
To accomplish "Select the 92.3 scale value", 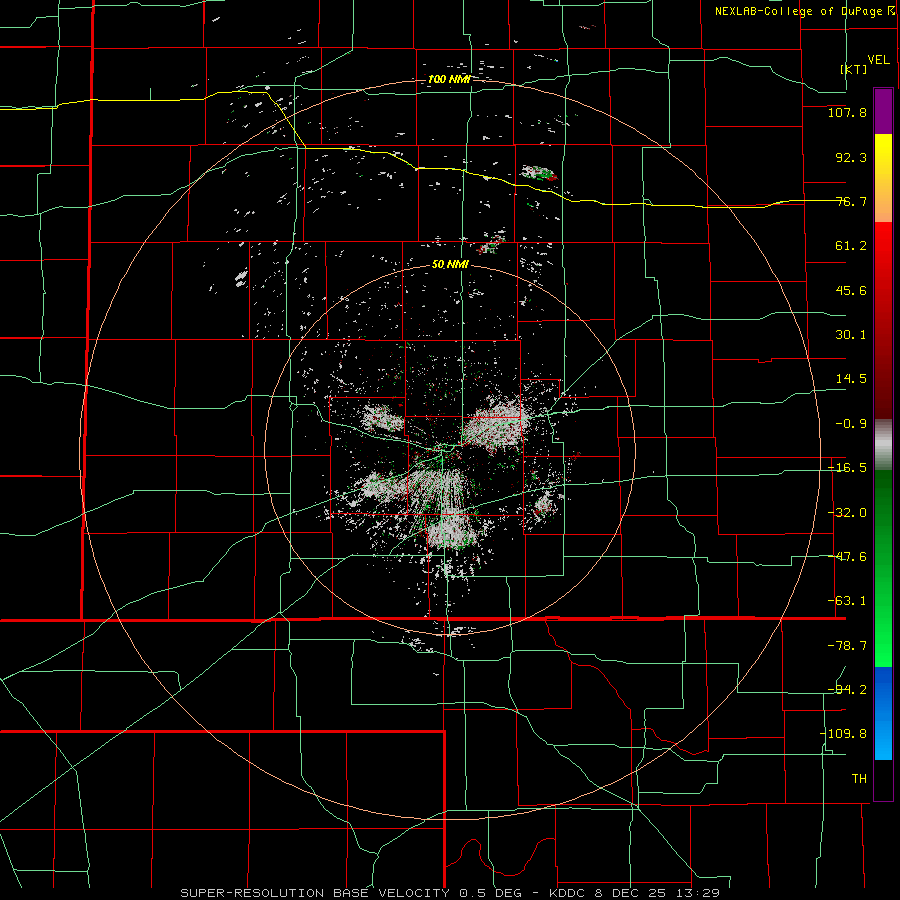I will point(851,157).
